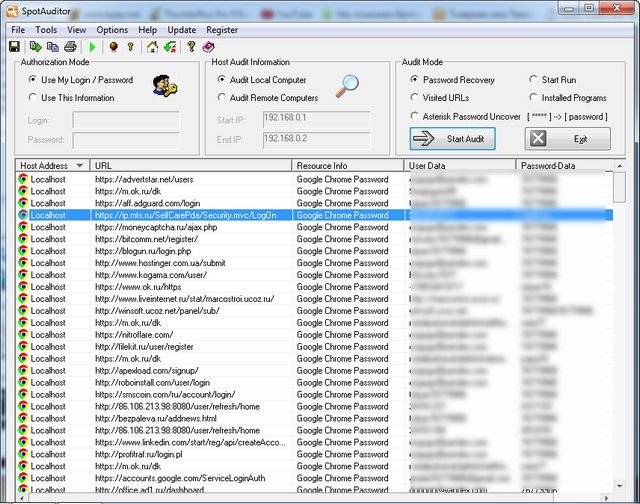640x504 pixels.
Task: Select Visited URLs audit mode
Action: tap(414, 97)
